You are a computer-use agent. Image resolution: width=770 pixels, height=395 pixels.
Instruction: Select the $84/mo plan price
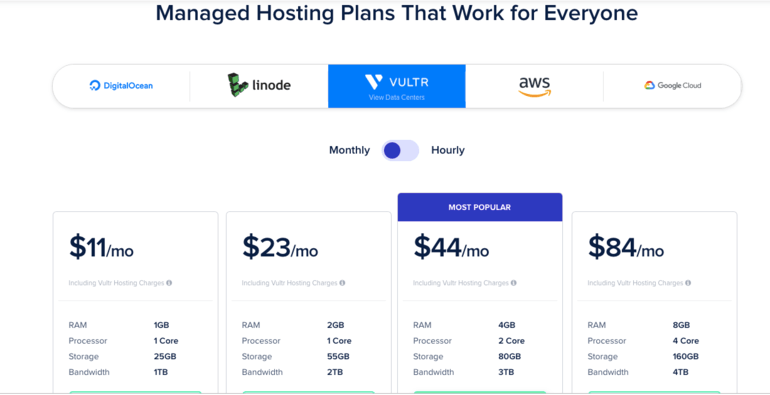626,247
